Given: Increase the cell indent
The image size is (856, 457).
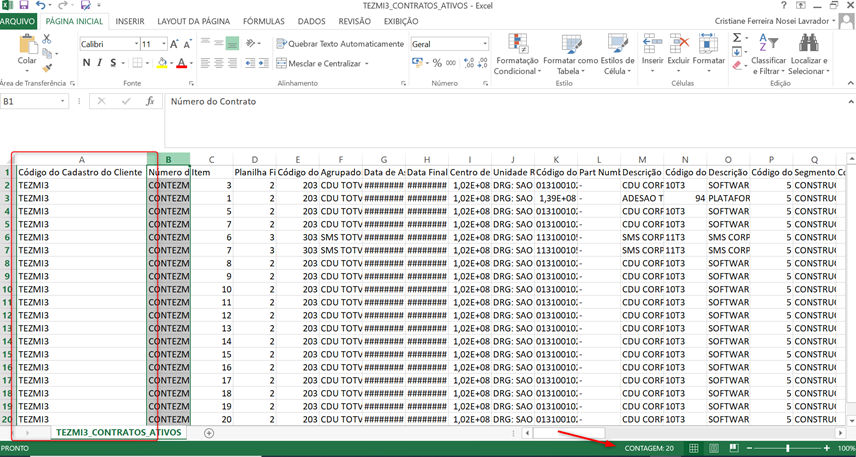Looking at the screenshot, I should [264, 63].
